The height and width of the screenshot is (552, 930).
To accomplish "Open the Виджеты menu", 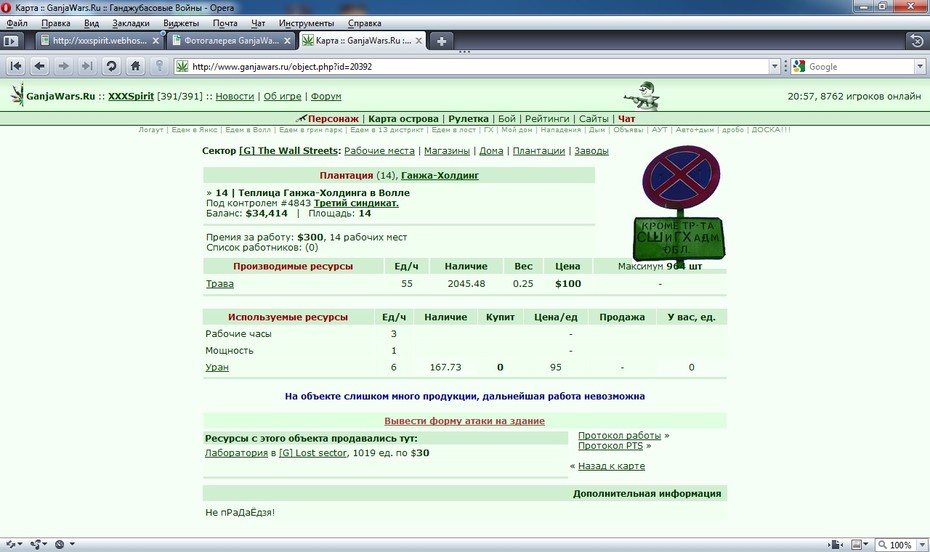I will pyautogui.click(x=181, y=23).
